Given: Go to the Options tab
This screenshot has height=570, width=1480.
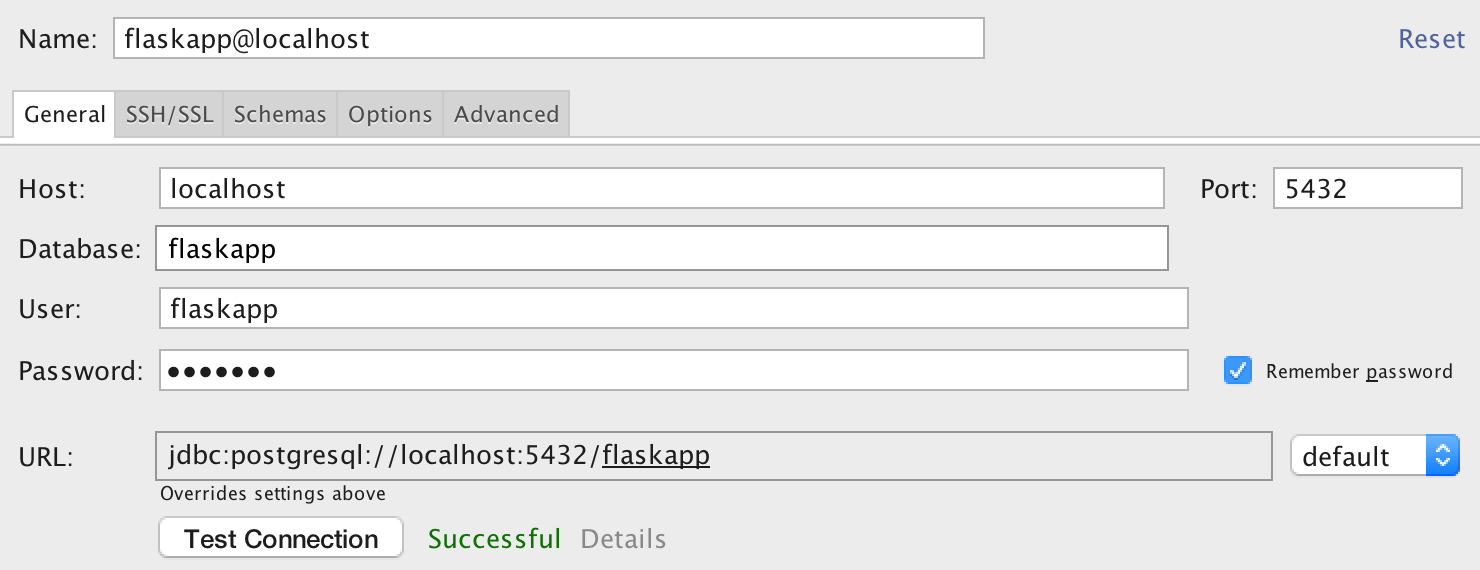Looking at the screenshot, I should pos(390,114).
